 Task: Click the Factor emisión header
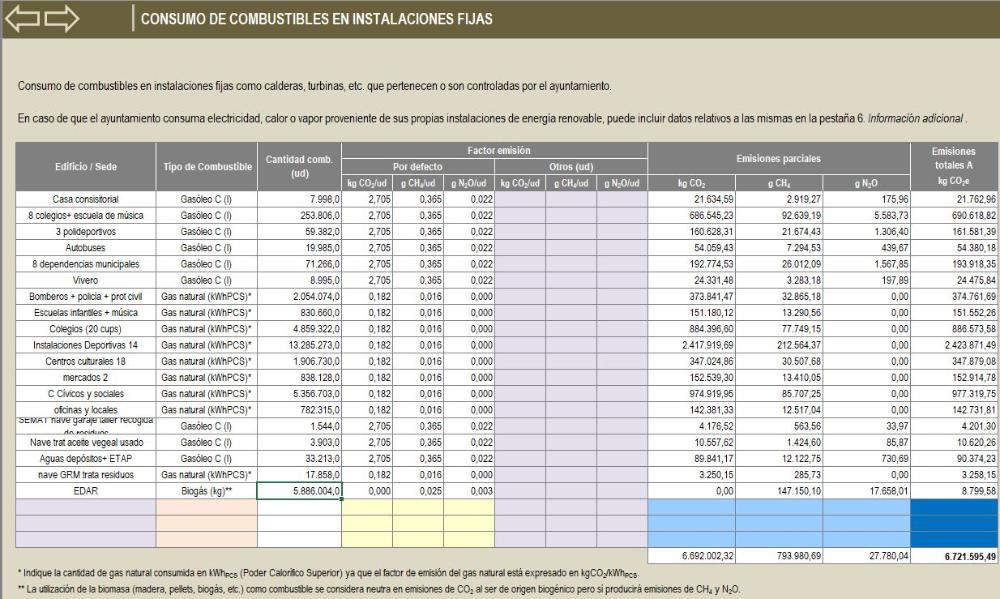494,149
